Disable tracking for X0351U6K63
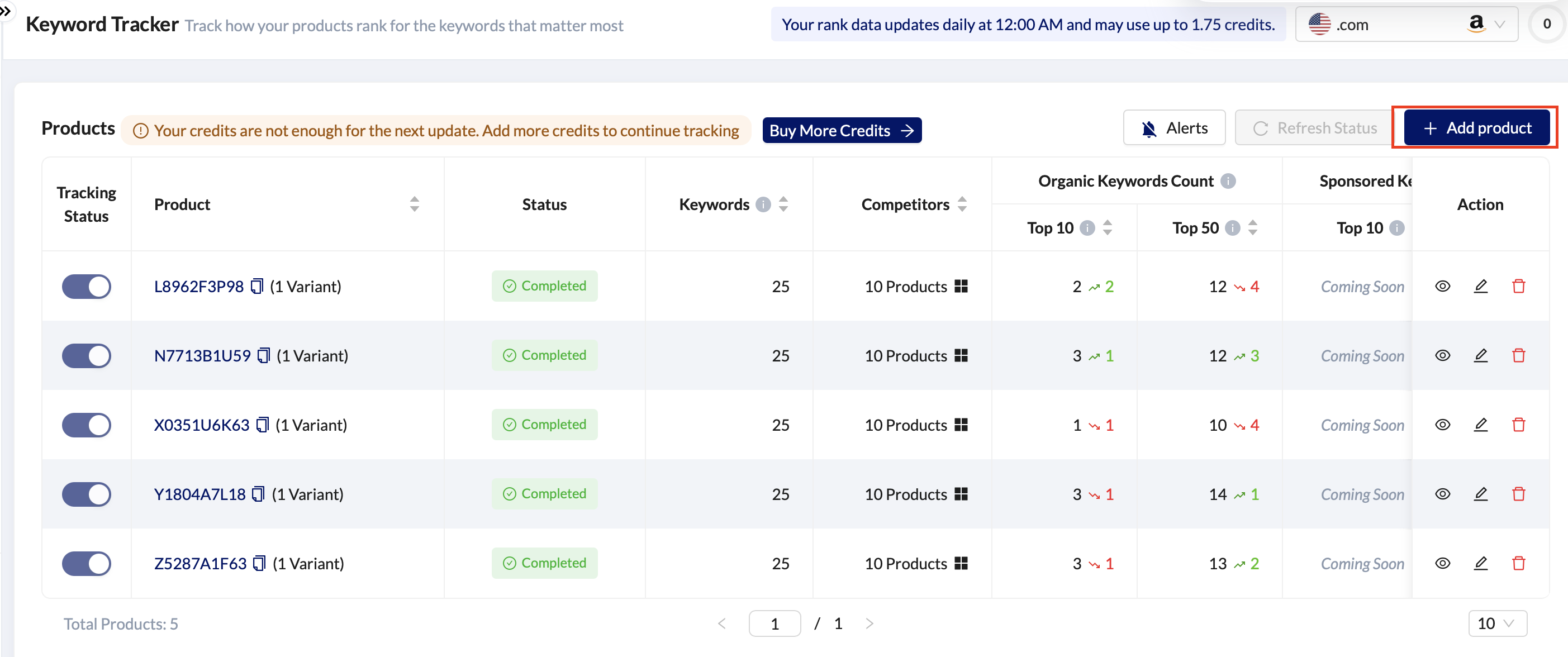This screenshot has width=1568, height=657. coord(87,425)
